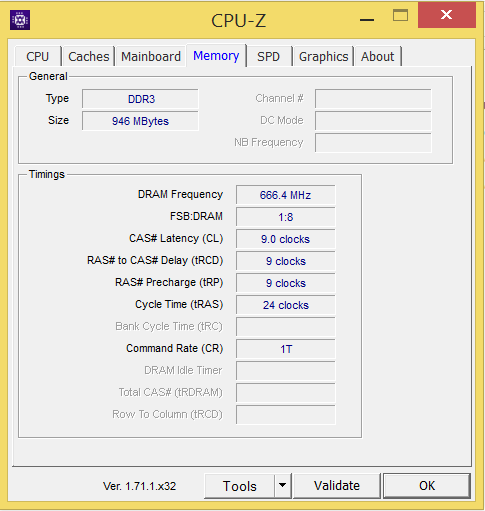The width and height of the screenshot is (485, 511).
Task: Click the Command Rate 1T field
Action: coord(286,349)
